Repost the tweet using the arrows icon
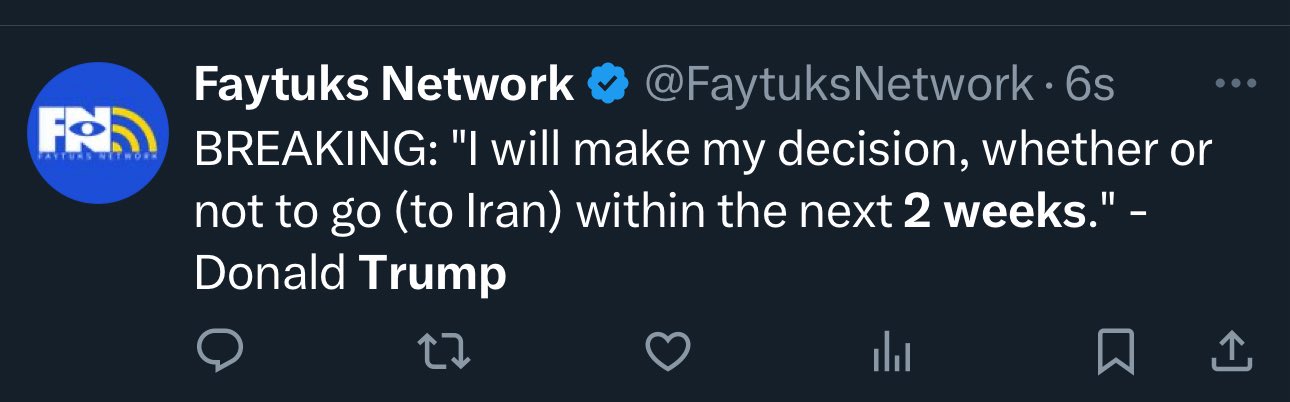 click(443, 352)
